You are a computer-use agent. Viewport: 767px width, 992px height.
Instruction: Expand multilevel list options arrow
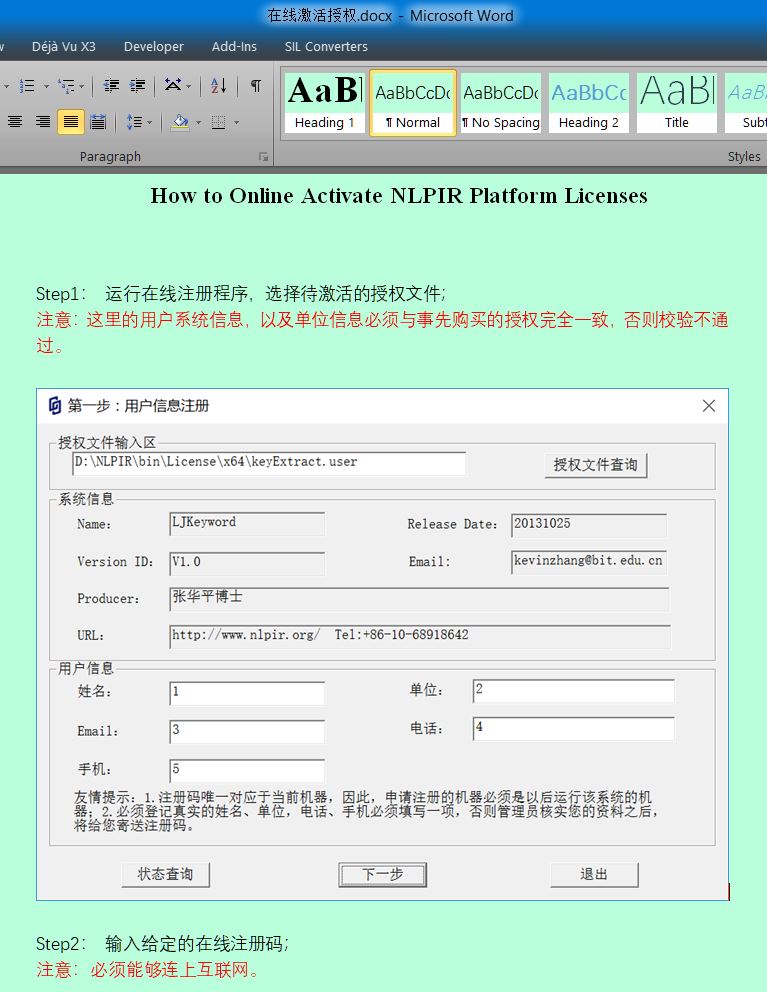pos(82,85)
